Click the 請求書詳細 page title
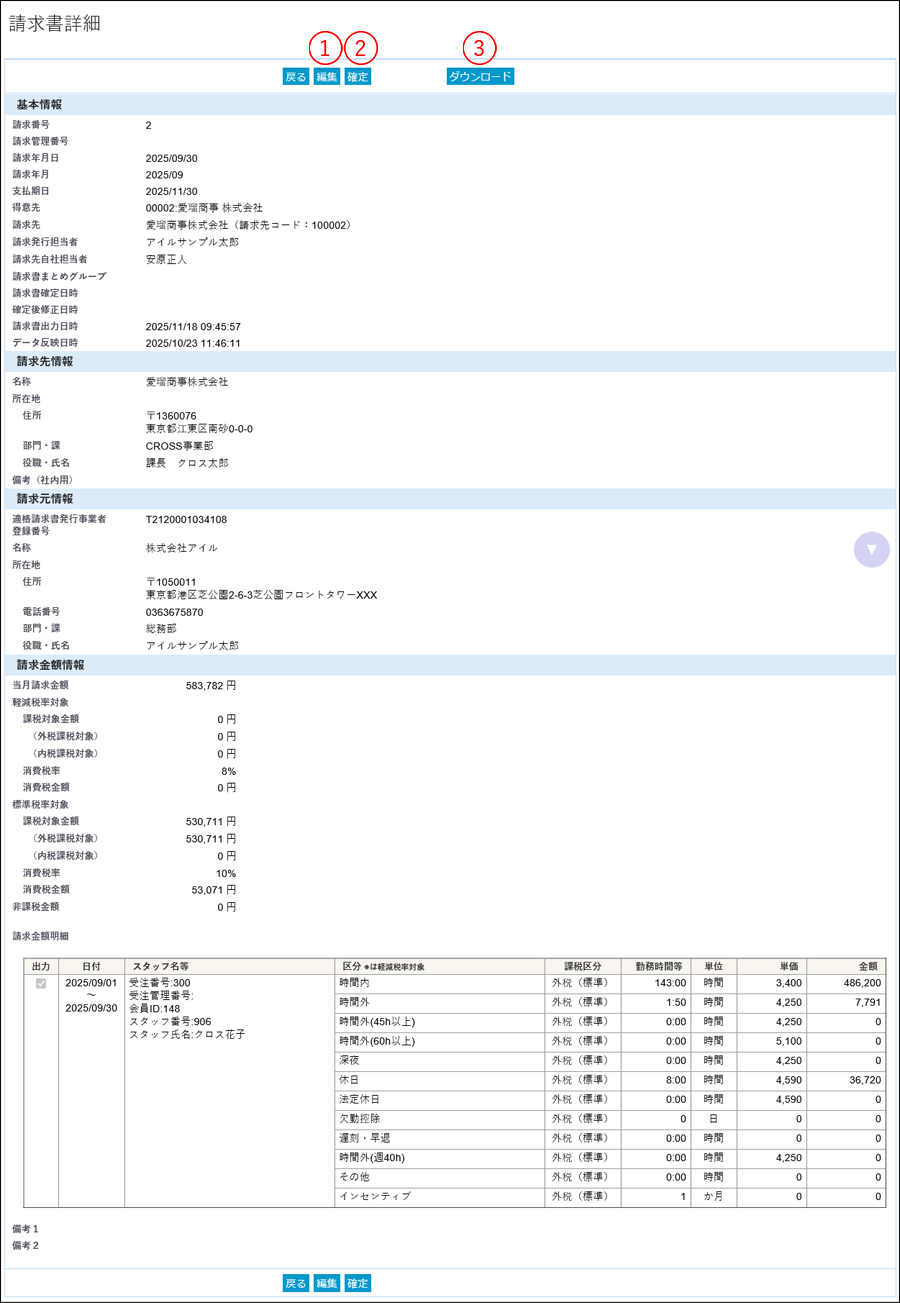The image size is (900, 1303). pyautogui.click(x=55, y=24)
